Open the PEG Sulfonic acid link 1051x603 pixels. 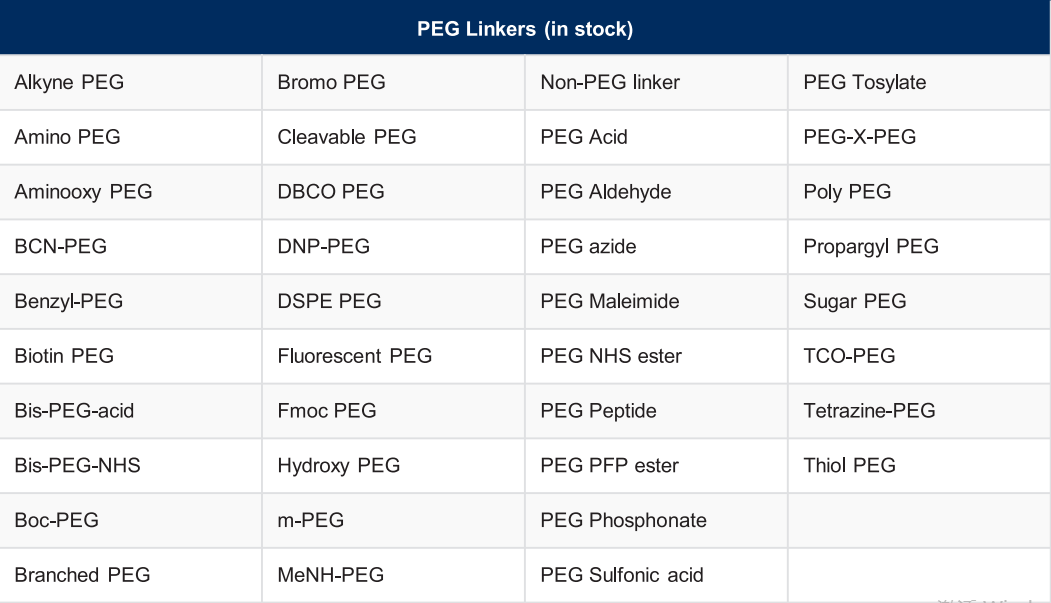click(x=621, y=575)
